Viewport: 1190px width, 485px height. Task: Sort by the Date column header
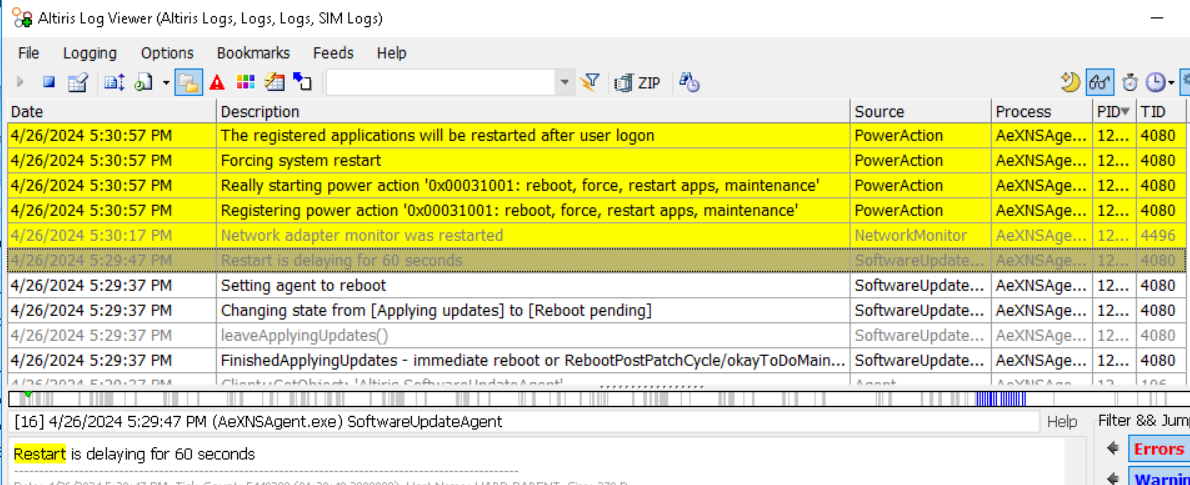[x=112, y=112]
